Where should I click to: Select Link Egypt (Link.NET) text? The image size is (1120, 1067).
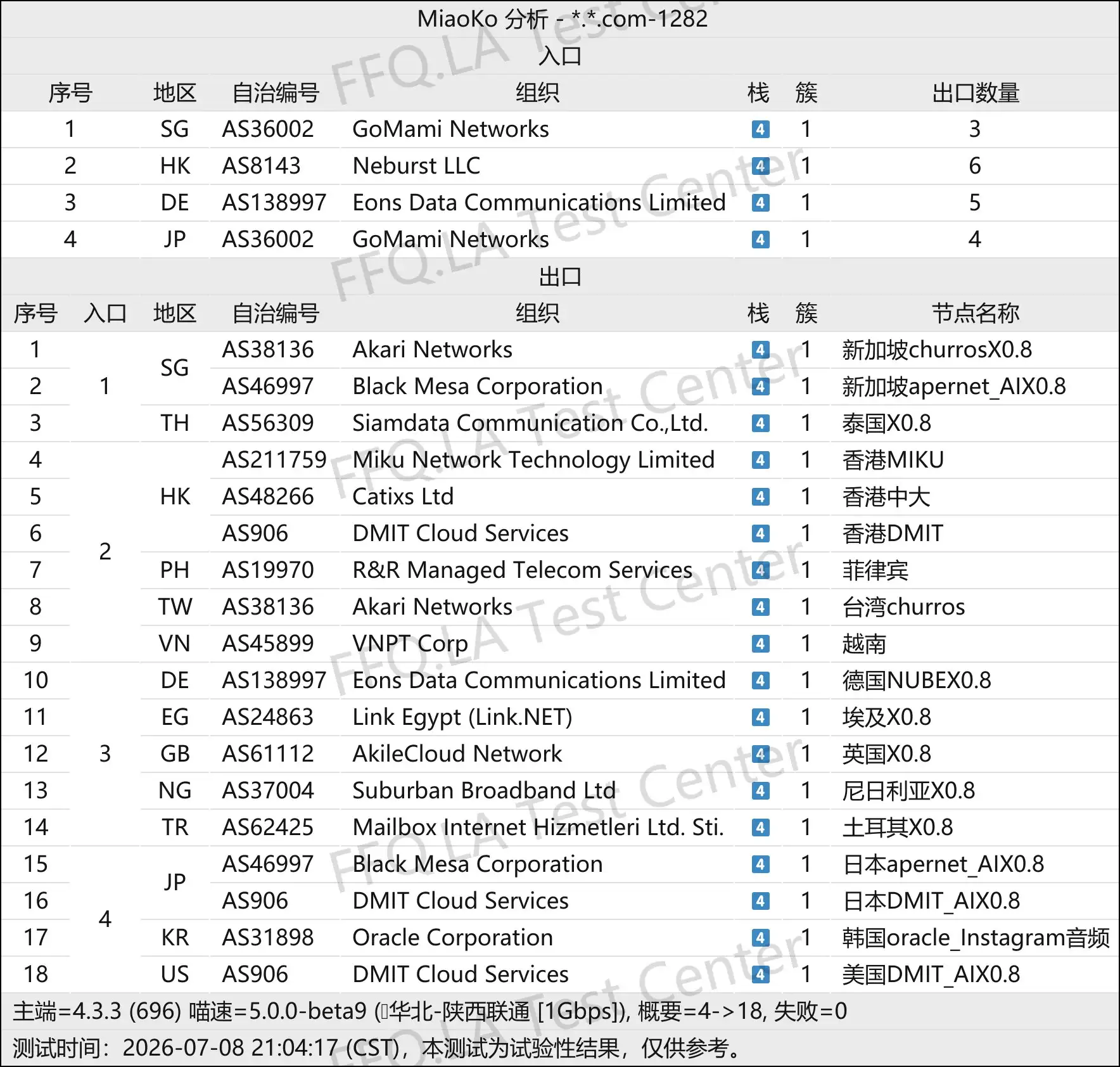pyautogui.click(x=462, y=717)
